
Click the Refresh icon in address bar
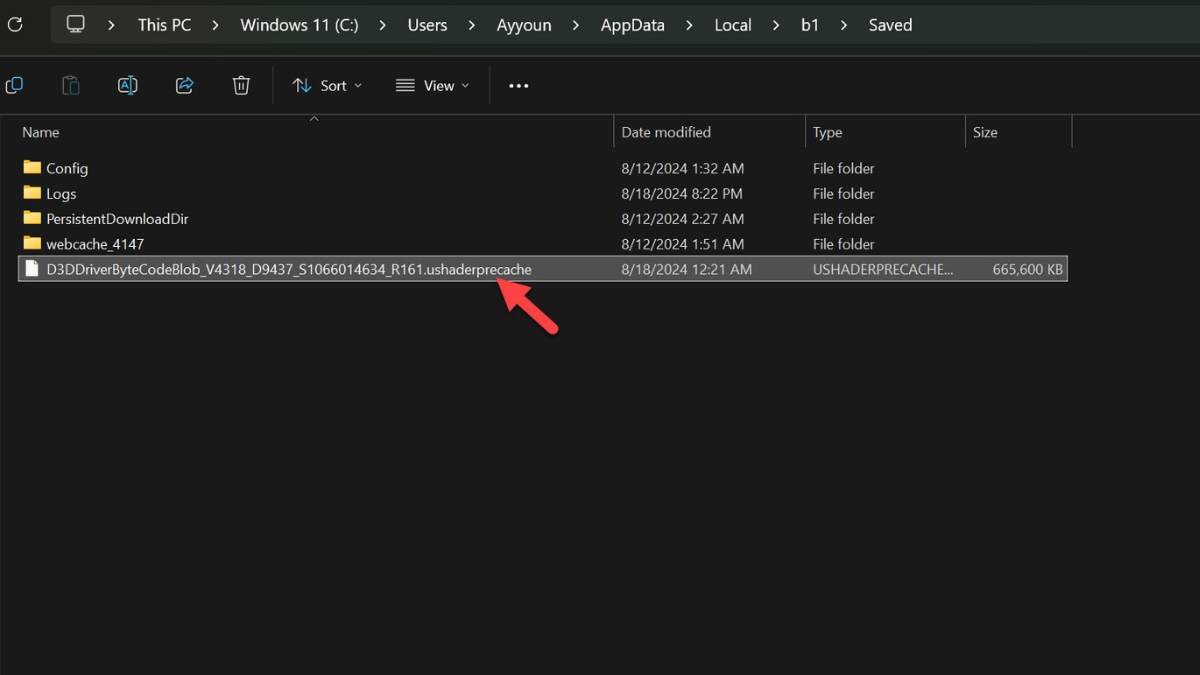(x=14, y=25)
